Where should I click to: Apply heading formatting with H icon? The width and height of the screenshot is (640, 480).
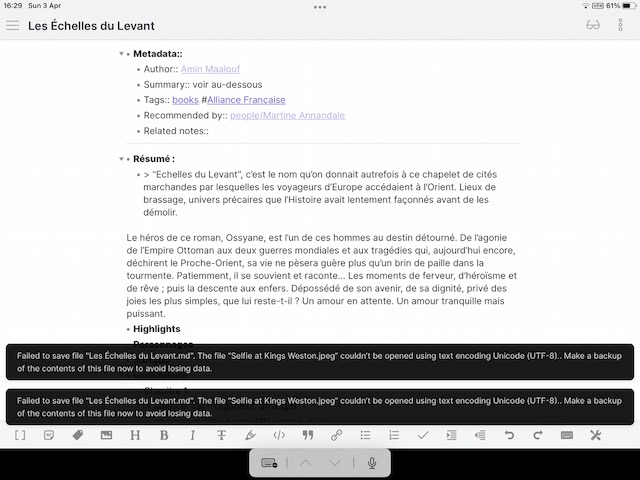135,435
